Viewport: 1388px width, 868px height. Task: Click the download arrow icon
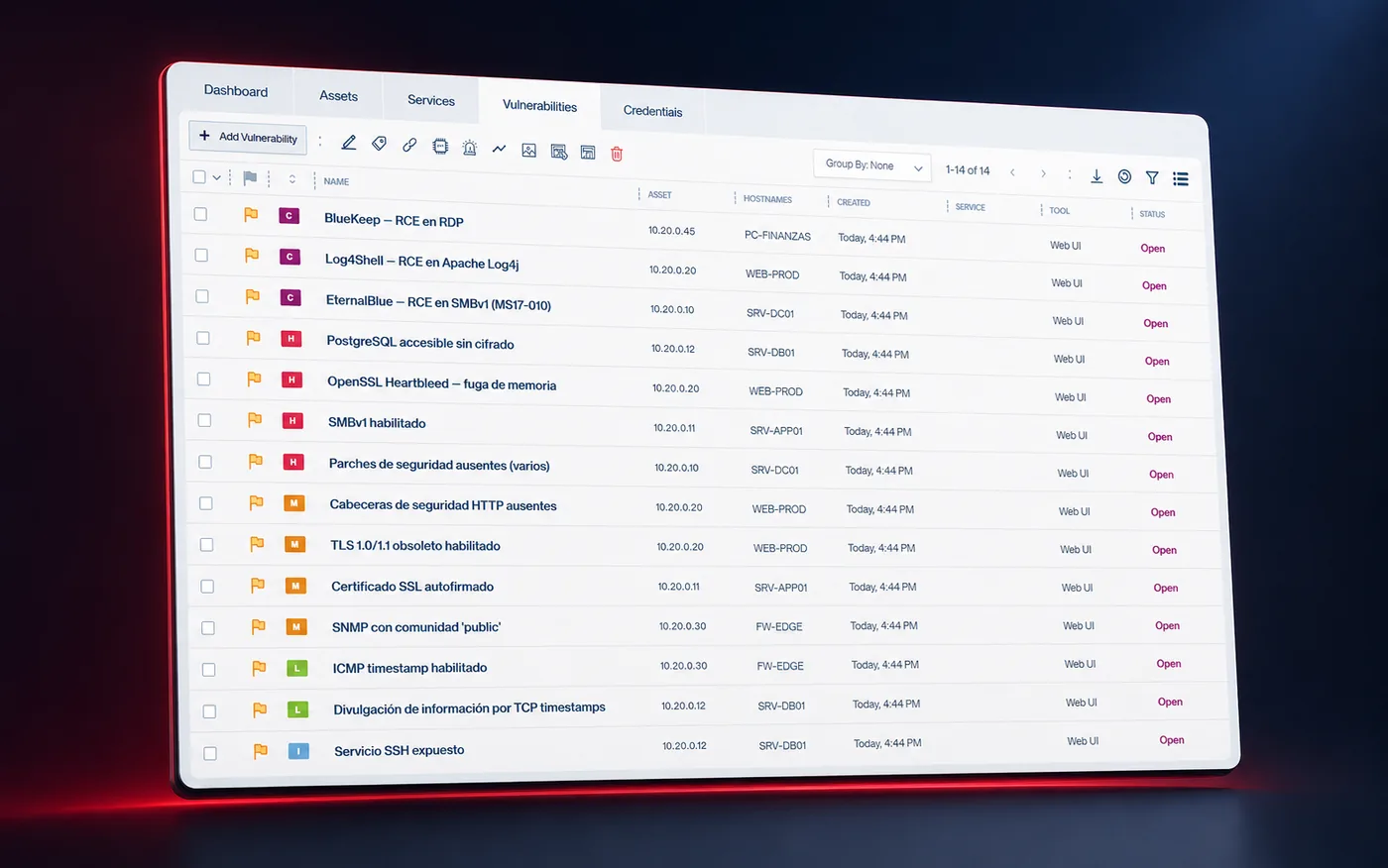tap(1097, 175)
